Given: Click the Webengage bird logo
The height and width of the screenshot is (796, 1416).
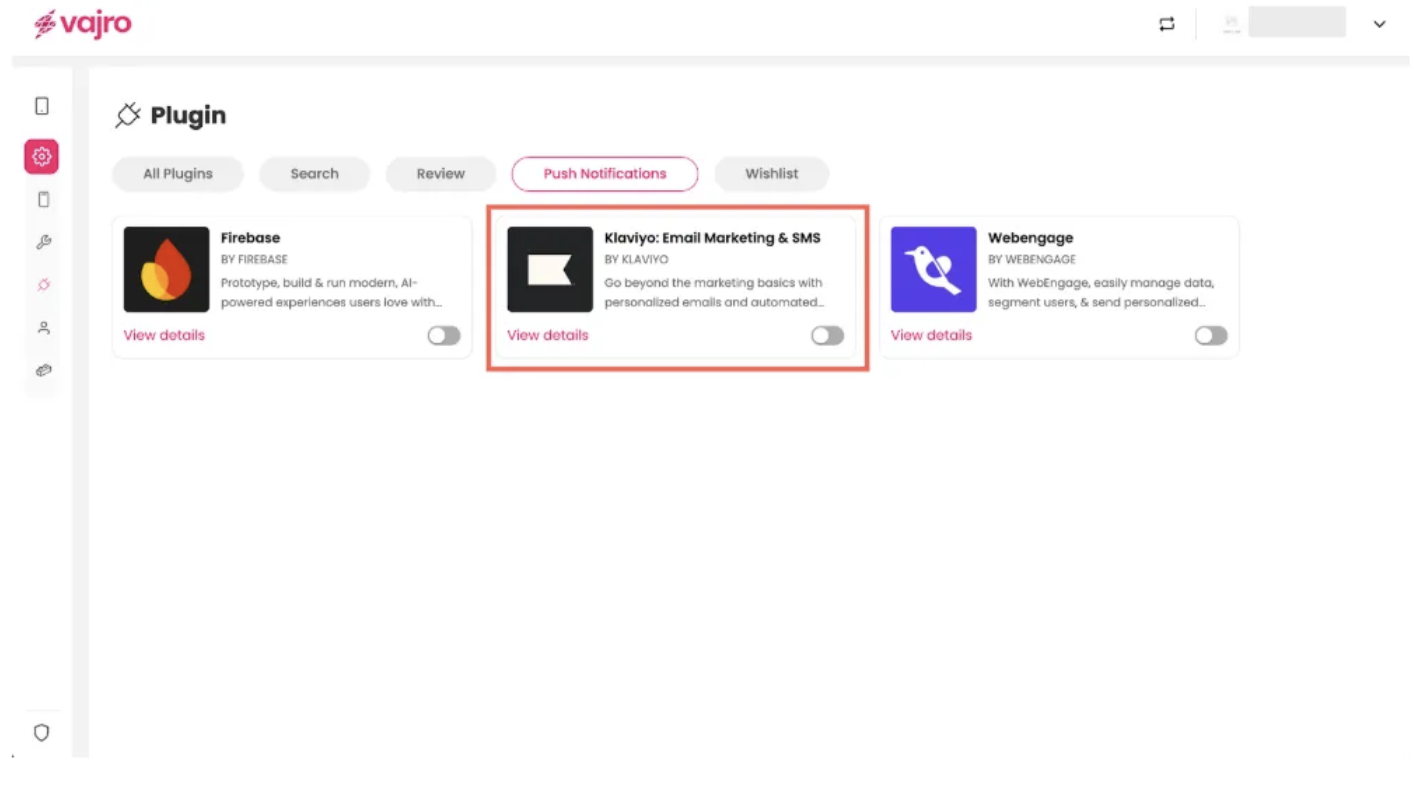Looking at the screenshot, I should 934,269.
